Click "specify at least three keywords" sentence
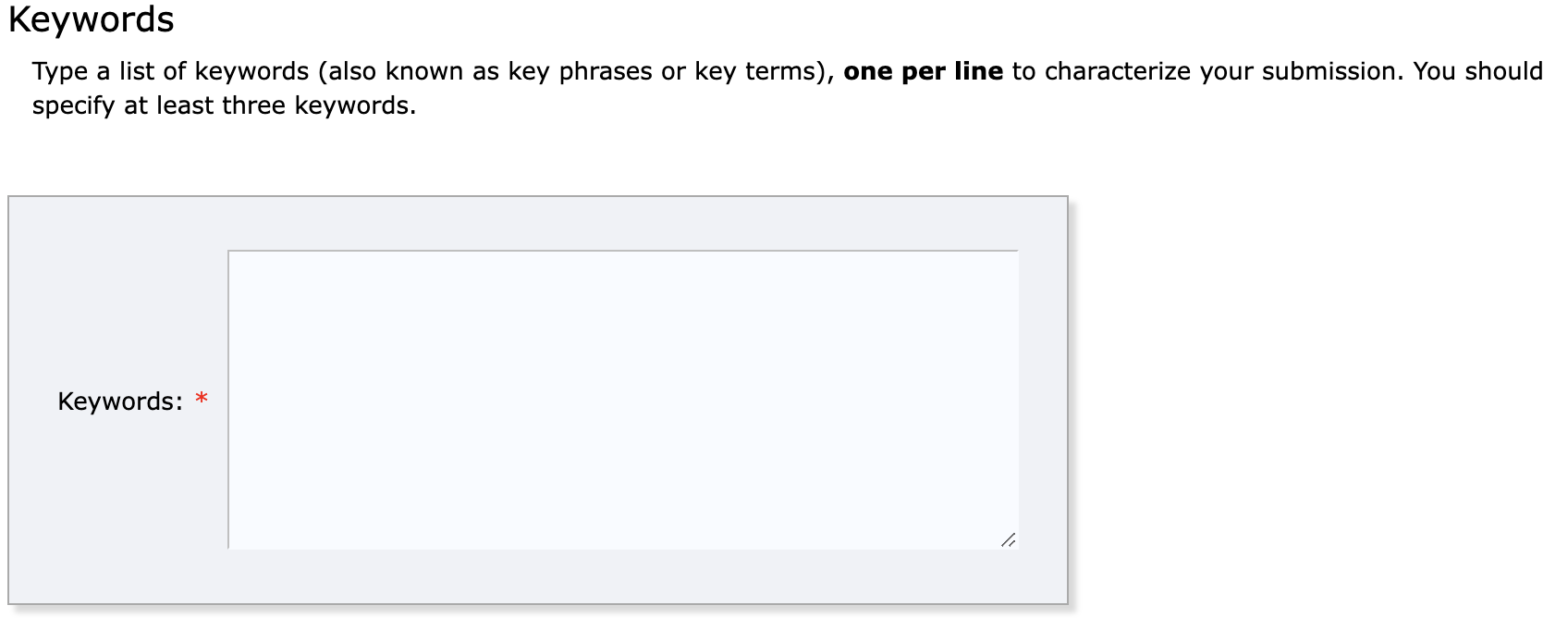1568x618 pixels. (224, 105)
